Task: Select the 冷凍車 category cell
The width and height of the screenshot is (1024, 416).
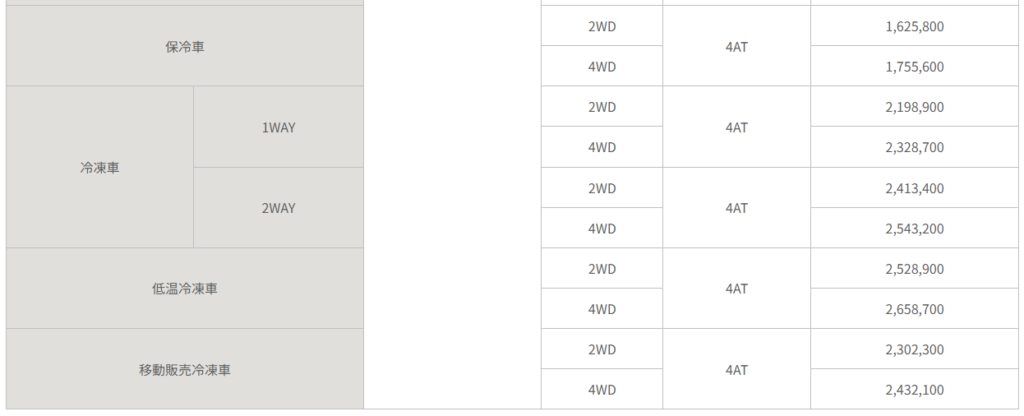Action: point(100,168)
